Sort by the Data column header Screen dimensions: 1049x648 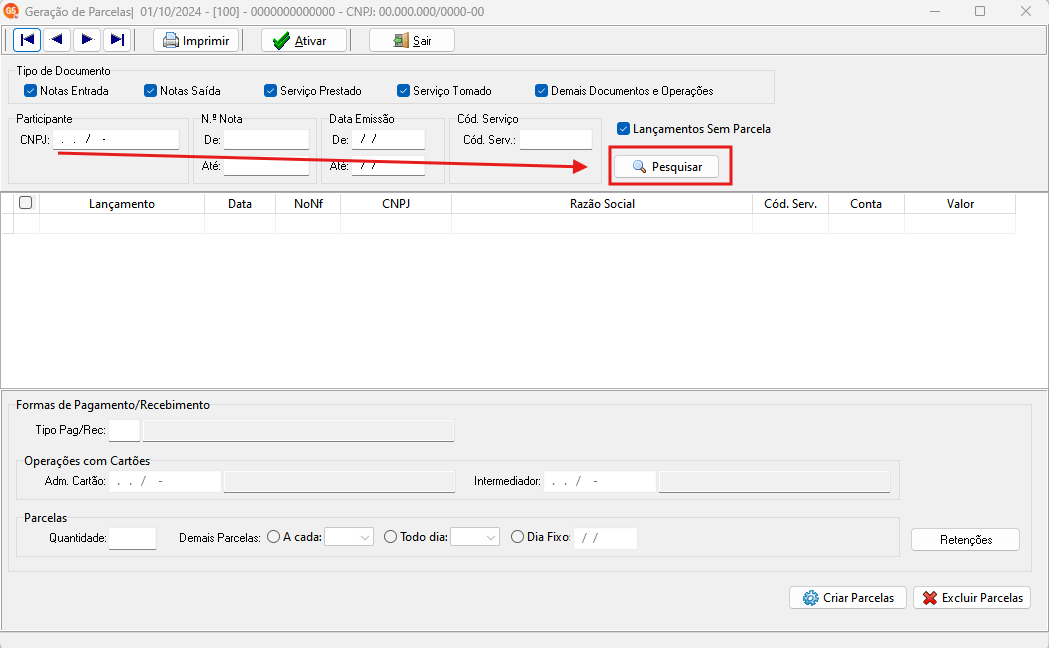pos(240,204)
